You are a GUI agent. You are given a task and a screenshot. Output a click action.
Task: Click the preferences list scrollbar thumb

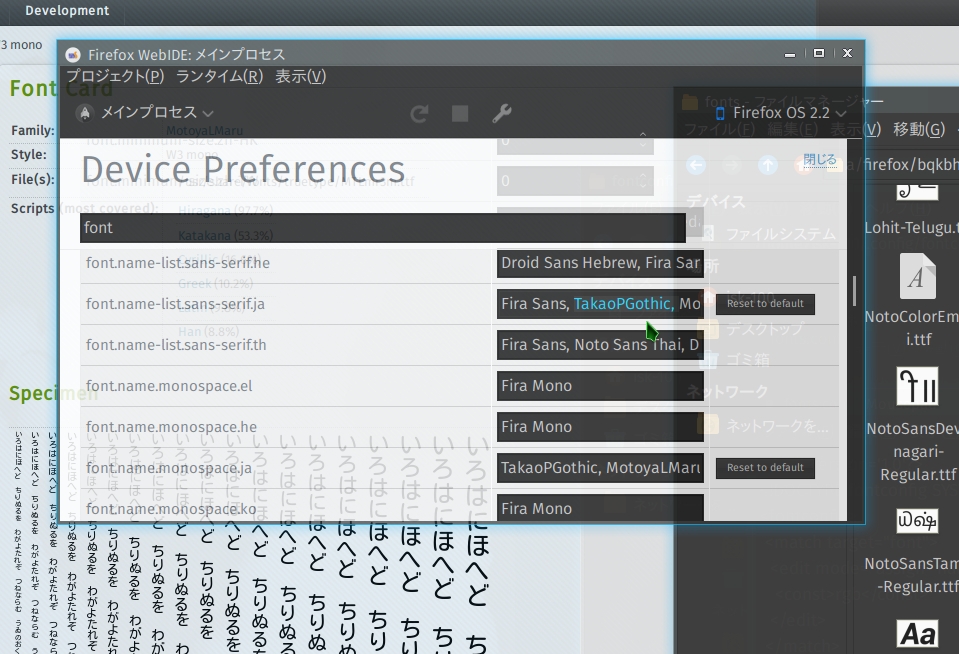tap(854, 291)
